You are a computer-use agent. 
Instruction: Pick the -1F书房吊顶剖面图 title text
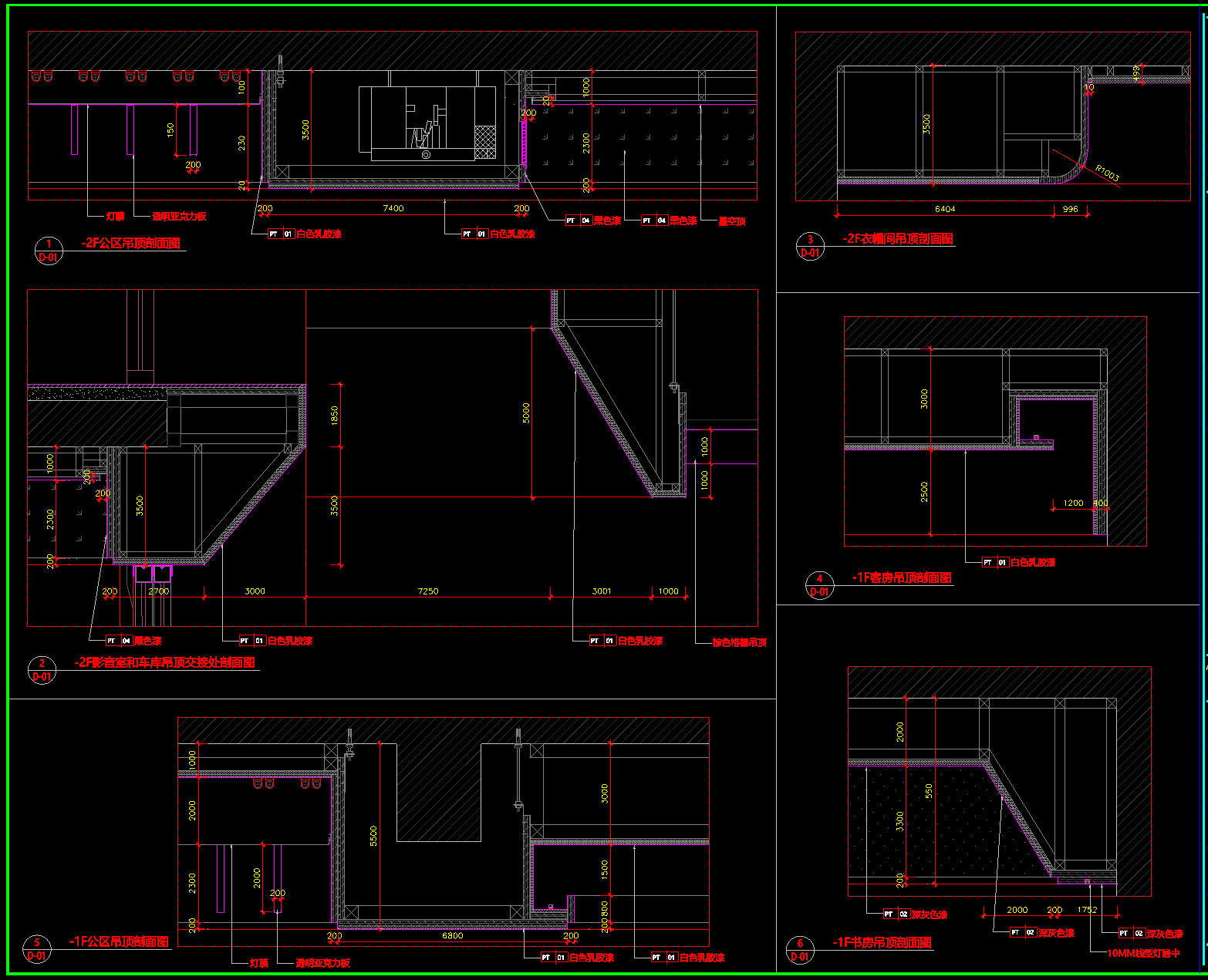click(882, 942)
